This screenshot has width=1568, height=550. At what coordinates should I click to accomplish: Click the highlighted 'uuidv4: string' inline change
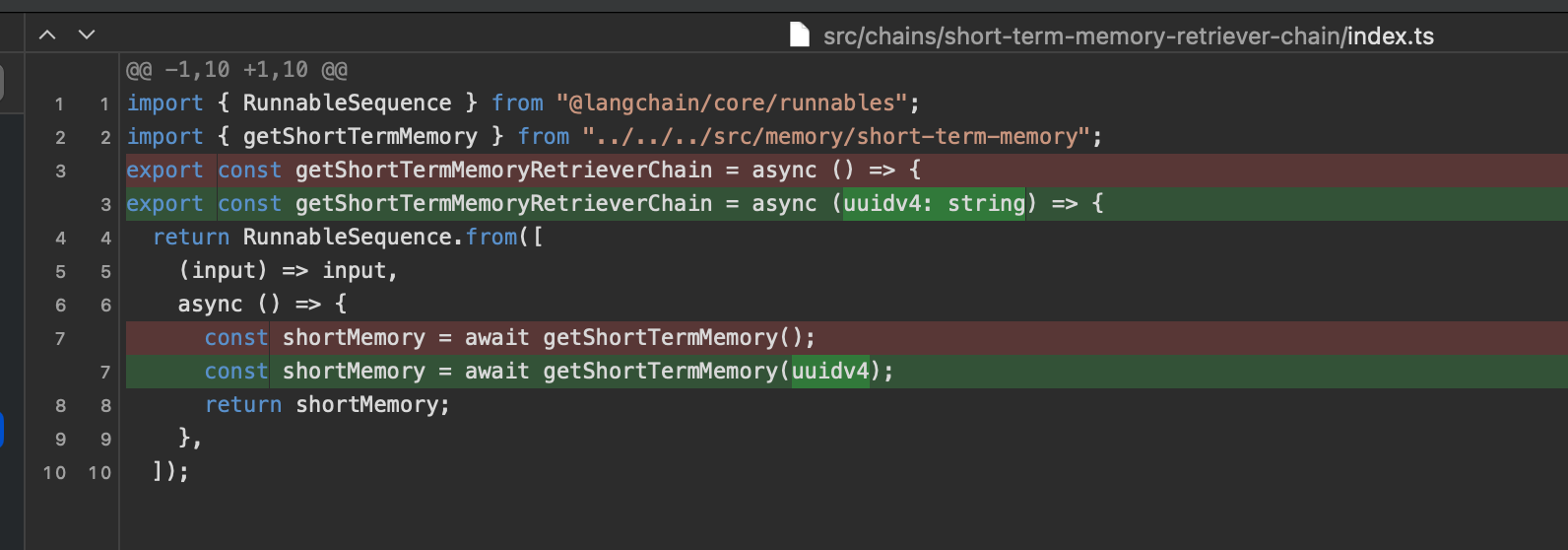[x=934, y=204]
